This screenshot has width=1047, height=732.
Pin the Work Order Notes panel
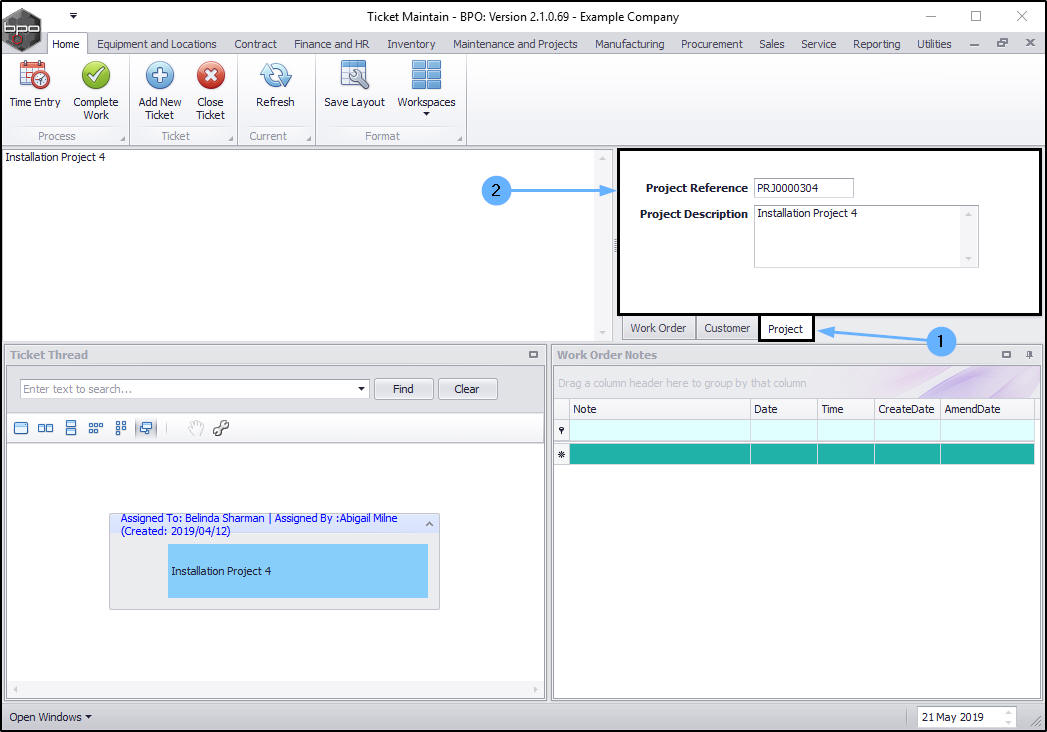point(1029,355)
